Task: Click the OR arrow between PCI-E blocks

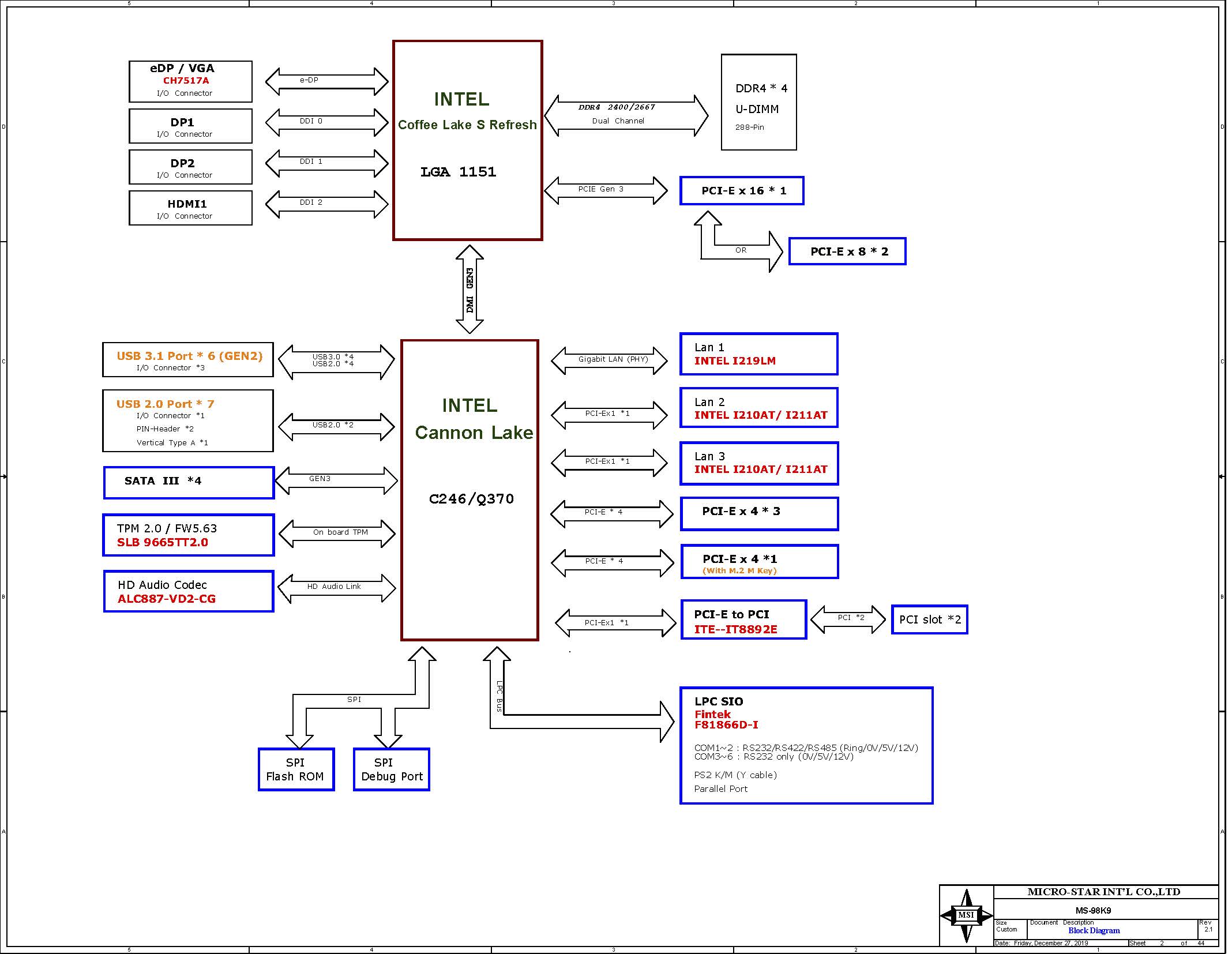Action: (x=741, y=251)
